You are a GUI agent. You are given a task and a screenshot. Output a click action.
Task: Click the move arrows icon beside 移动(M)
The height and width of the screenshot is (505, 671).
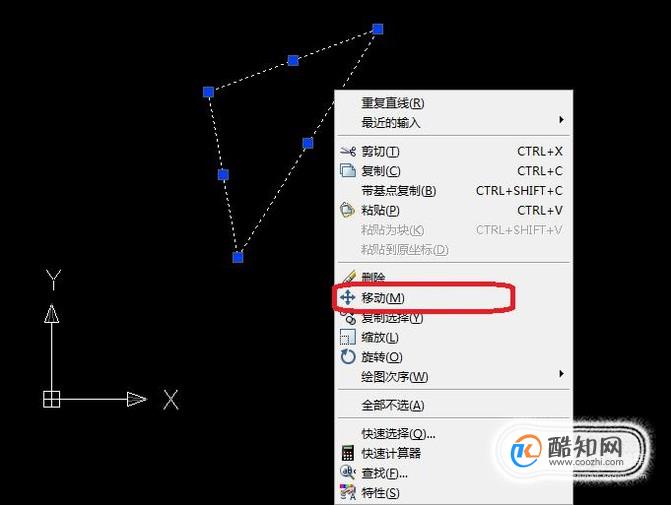point(347,297)
